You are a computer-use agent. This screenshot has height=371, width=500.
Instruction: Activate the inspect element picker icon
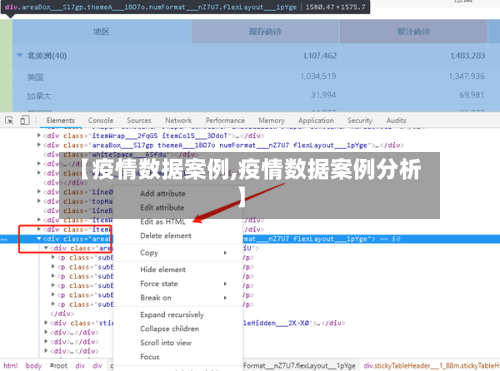(9, 120)
